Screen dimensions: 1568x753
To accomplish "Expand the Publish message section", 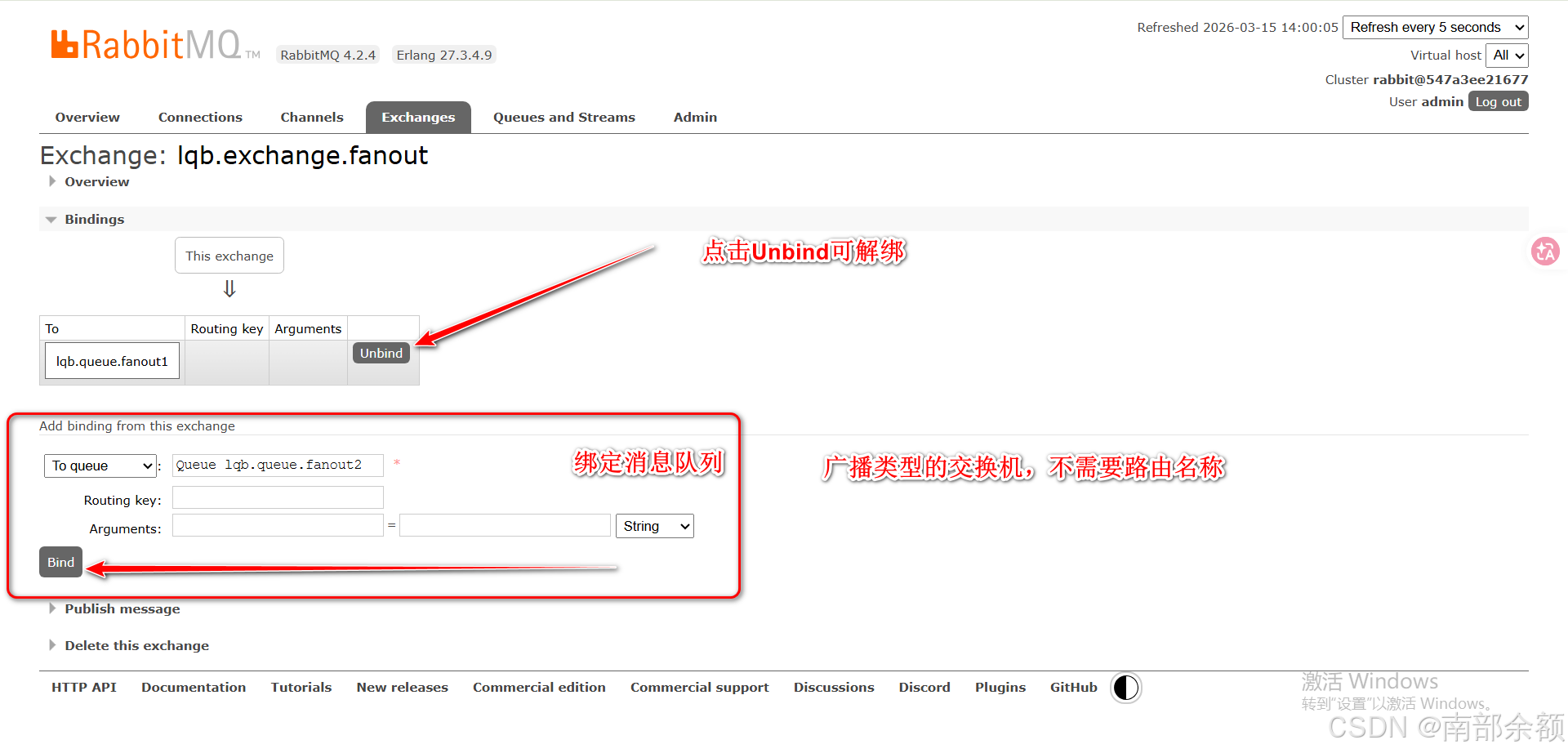I will point(122,608).
